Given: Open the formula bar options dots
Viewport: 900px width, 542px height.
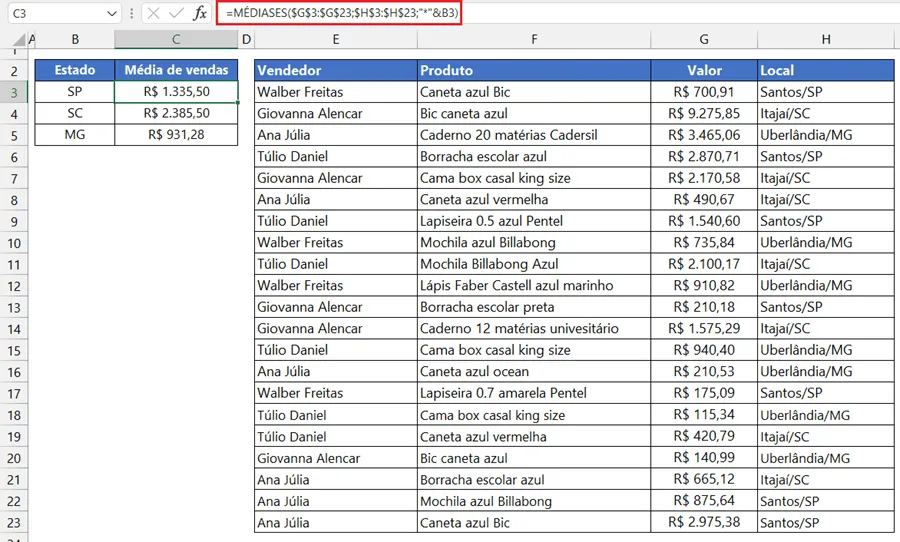Looking at the screenshot, I should click(x=131, y=13).
